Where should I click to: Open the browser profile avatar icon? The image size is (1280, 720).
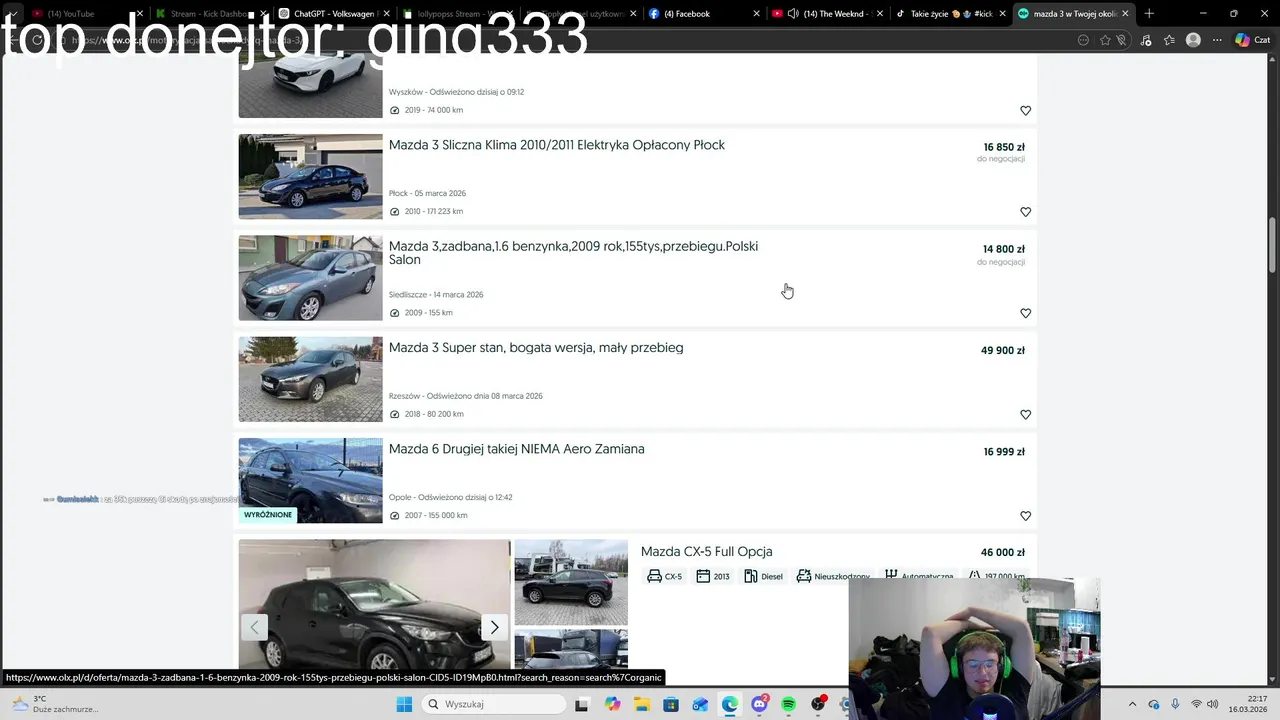click(x=1193, y=40)
